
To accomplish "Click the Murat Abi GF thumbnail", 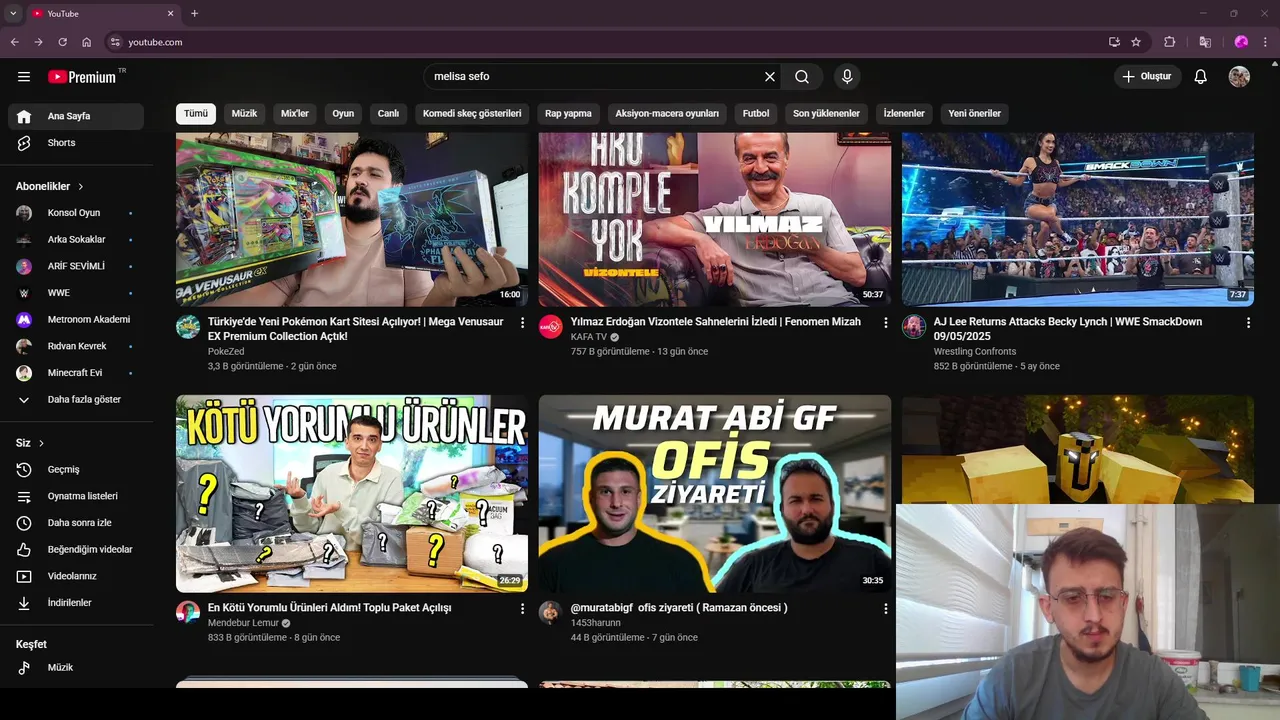I will coord(715,493).
